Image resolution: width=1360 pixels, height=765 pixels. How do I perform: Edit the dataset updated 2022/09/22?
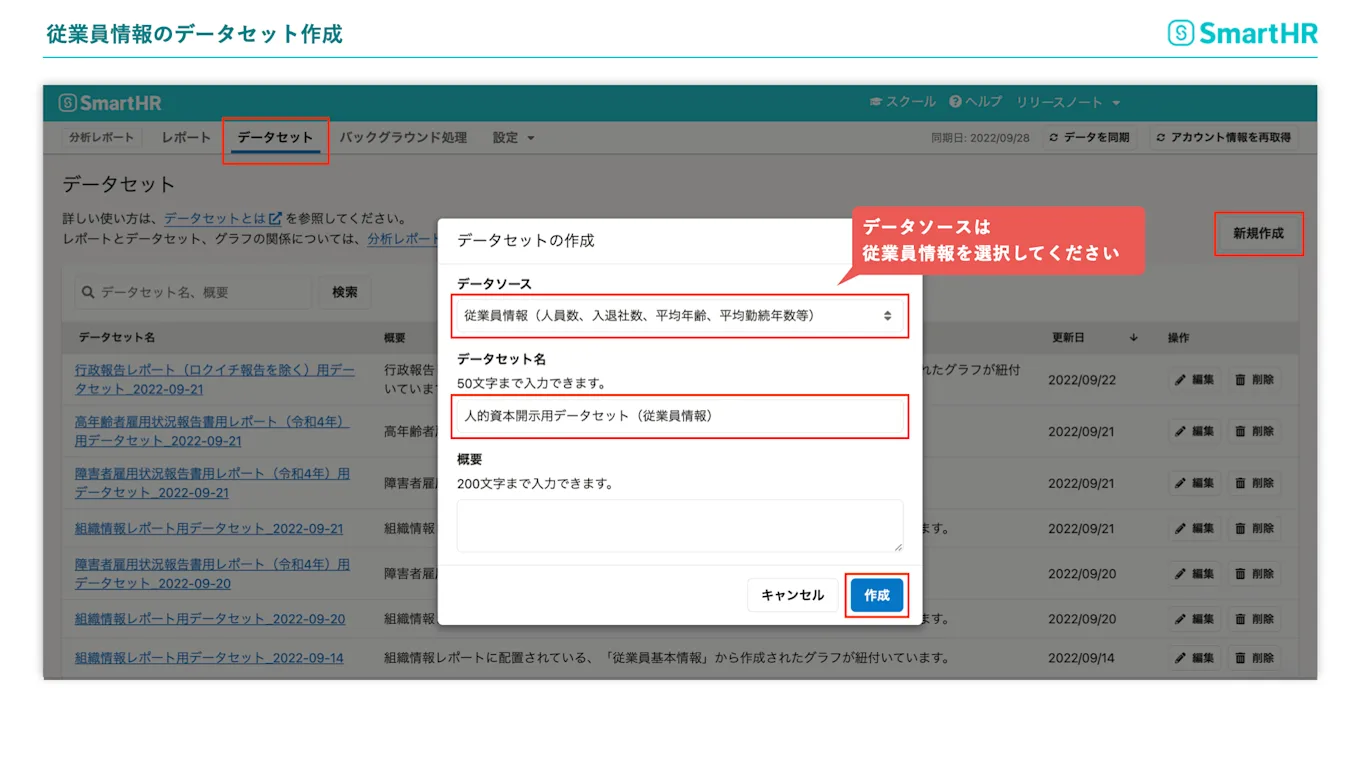click(x=1194, y=380)
